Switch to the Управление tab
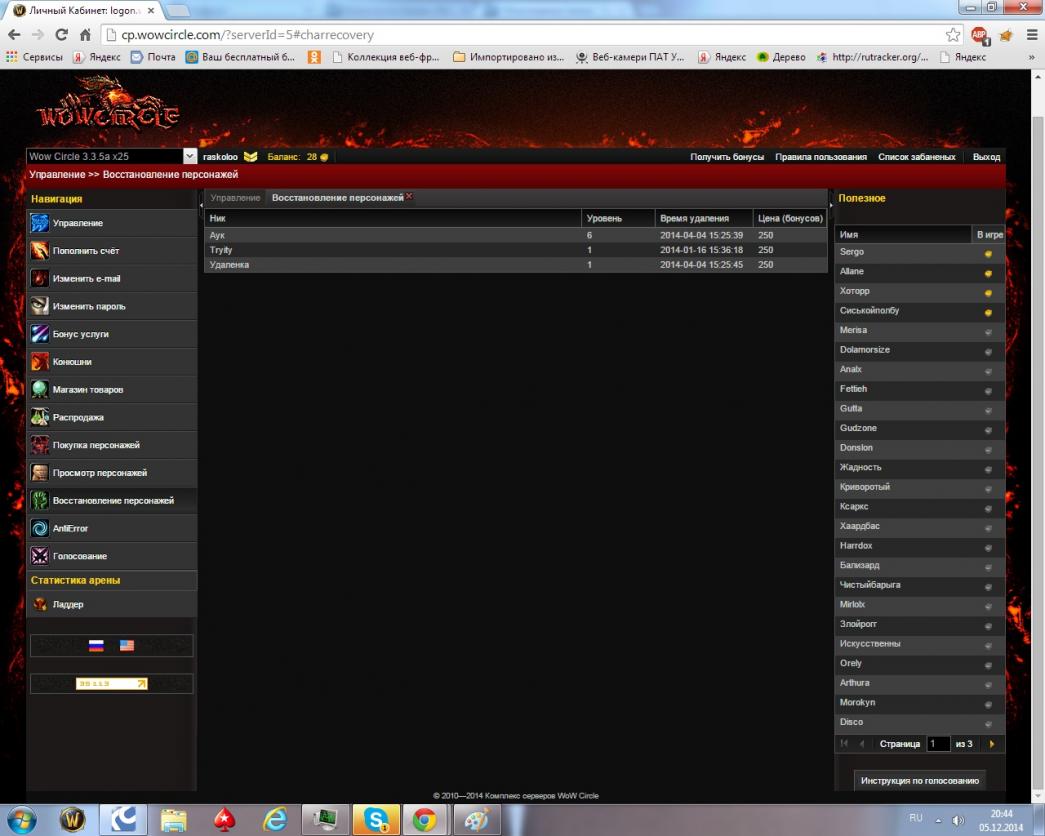 click(235, 198)
